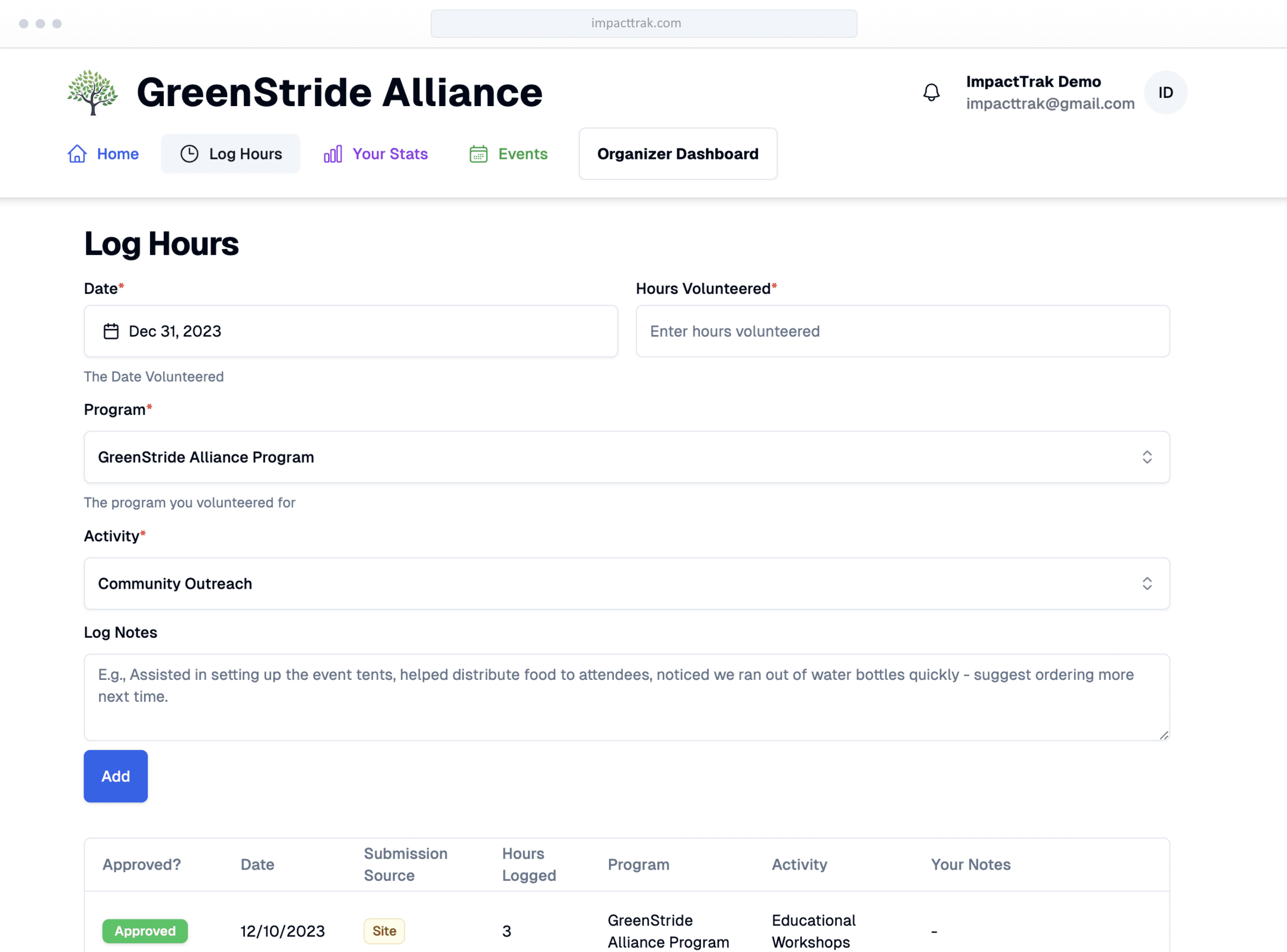Click the Log Notes text area
This screenshot has height=952, width=1287.
point(626,697)
